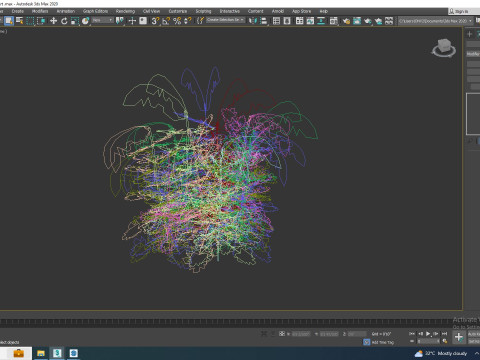This screenshot has width=480, height=360.
Task: Open the weather widget showing Mostly cloudy
Action: pos(440,353)
